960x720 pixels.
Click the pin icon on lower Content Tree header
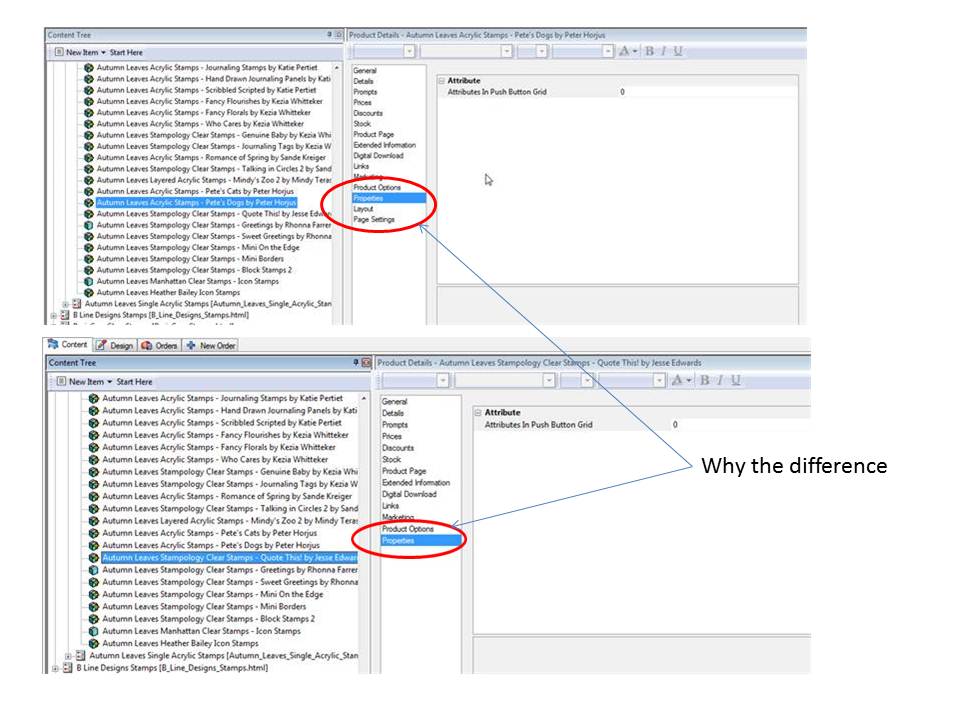[355, 363]
